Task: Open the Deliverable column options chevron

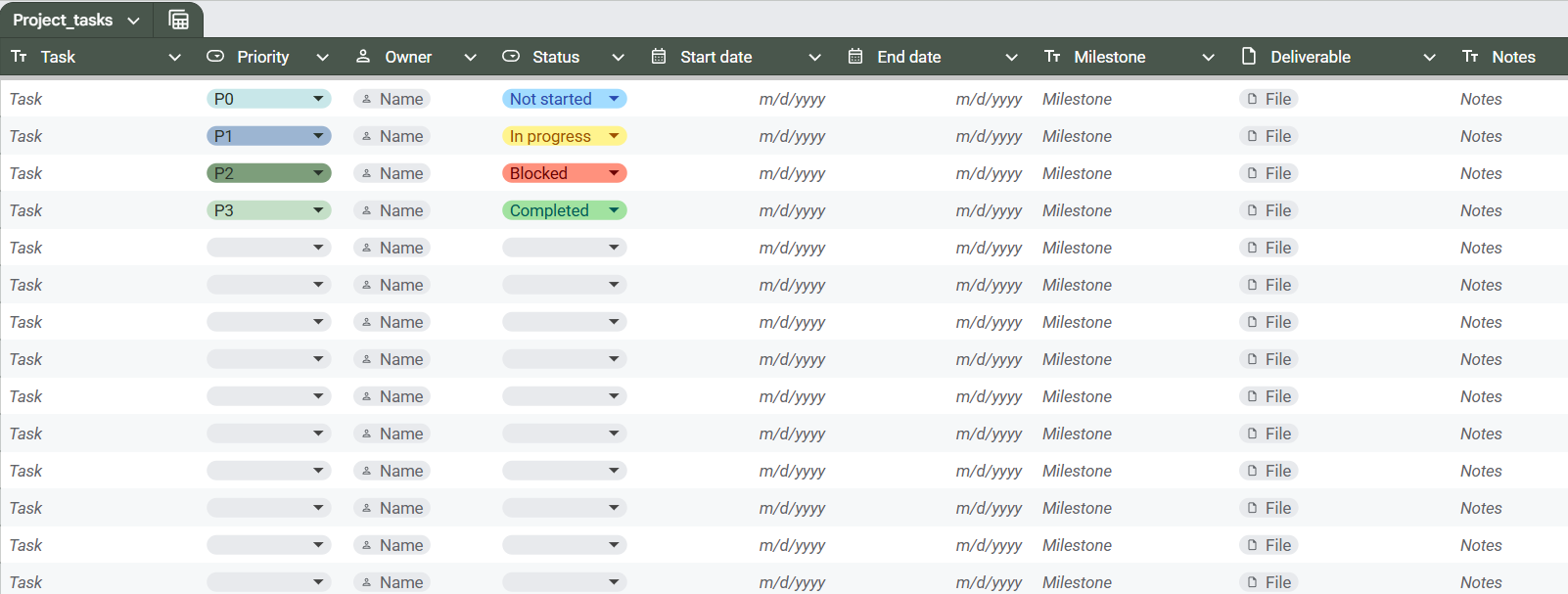Action: coord(1430,58)
